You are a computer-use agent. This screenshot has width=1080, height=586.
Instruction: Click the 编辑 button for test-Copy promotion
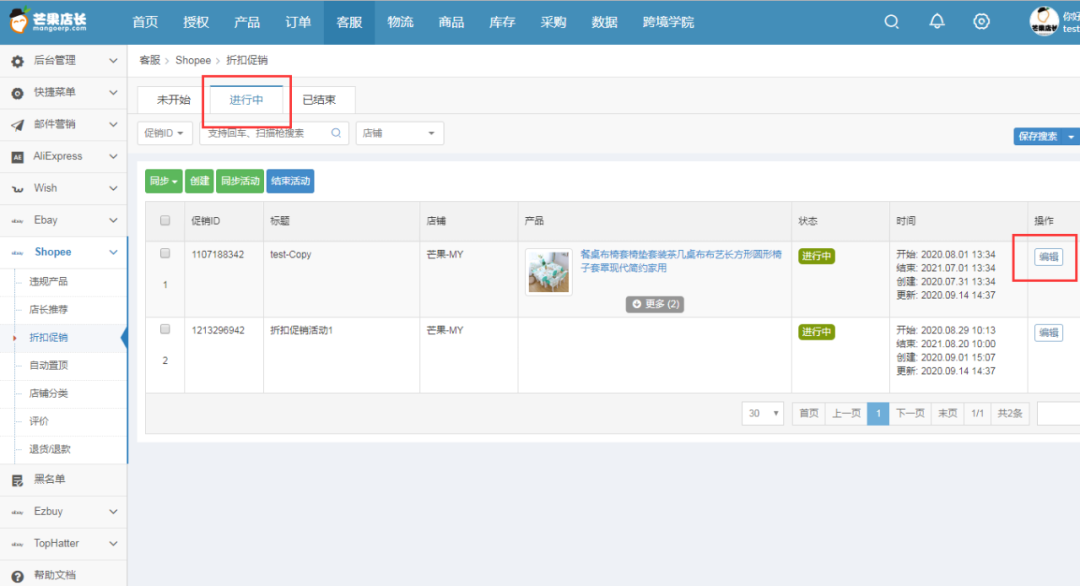click(1048, 256)
